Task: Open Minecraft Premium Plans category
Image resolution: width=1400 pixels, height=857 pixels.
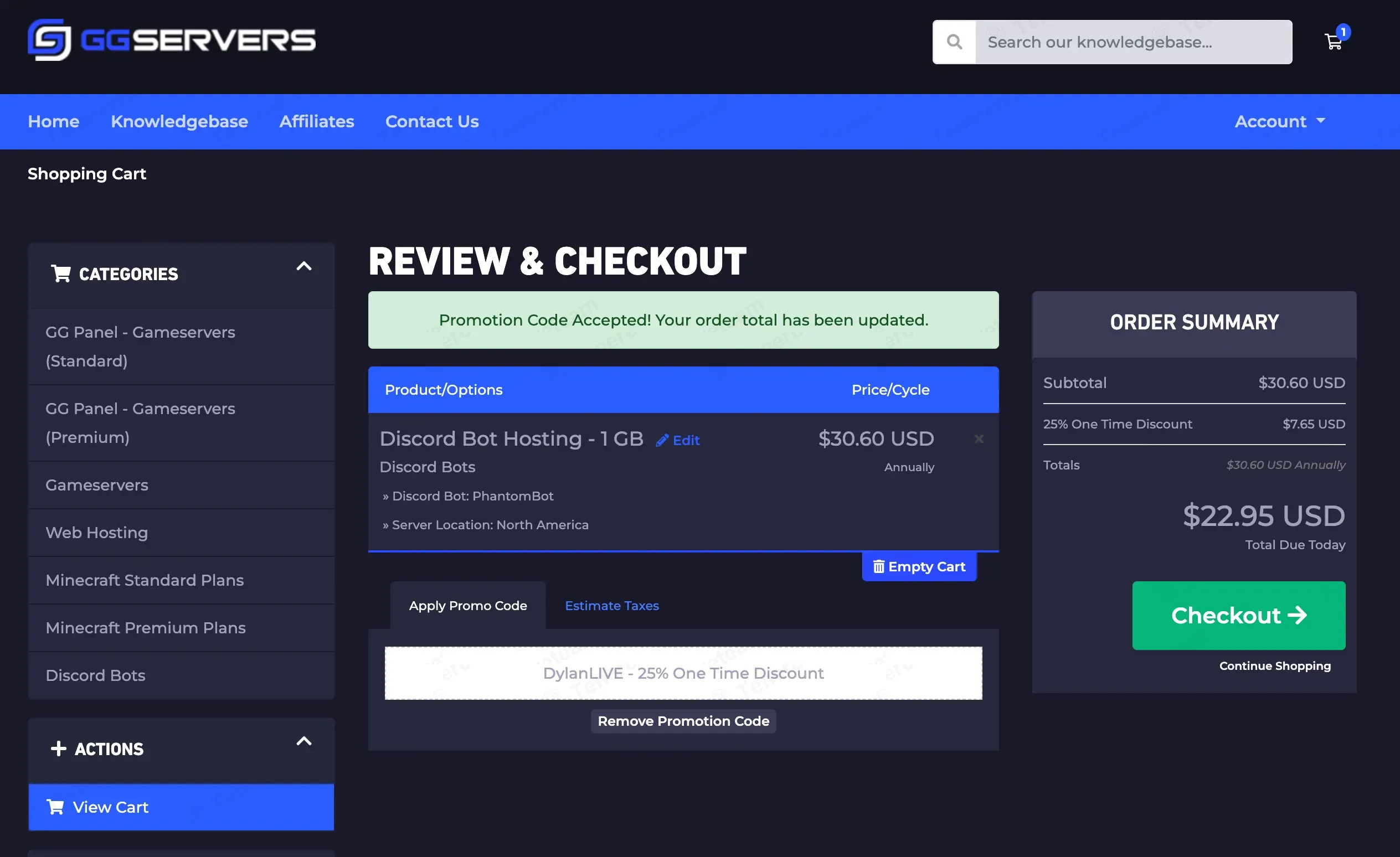Action: (x=146, y=628)
